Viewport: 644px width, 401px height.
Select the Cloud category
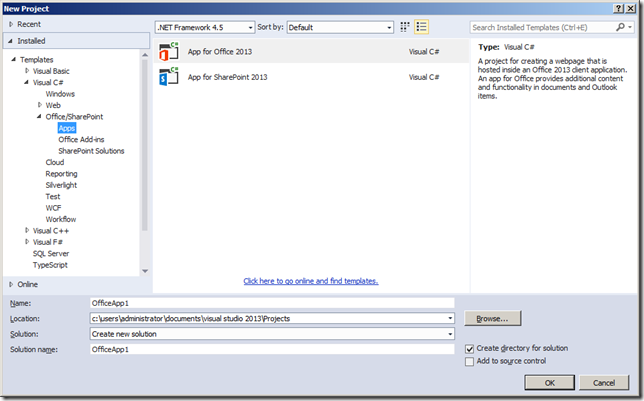pos(55,162)
